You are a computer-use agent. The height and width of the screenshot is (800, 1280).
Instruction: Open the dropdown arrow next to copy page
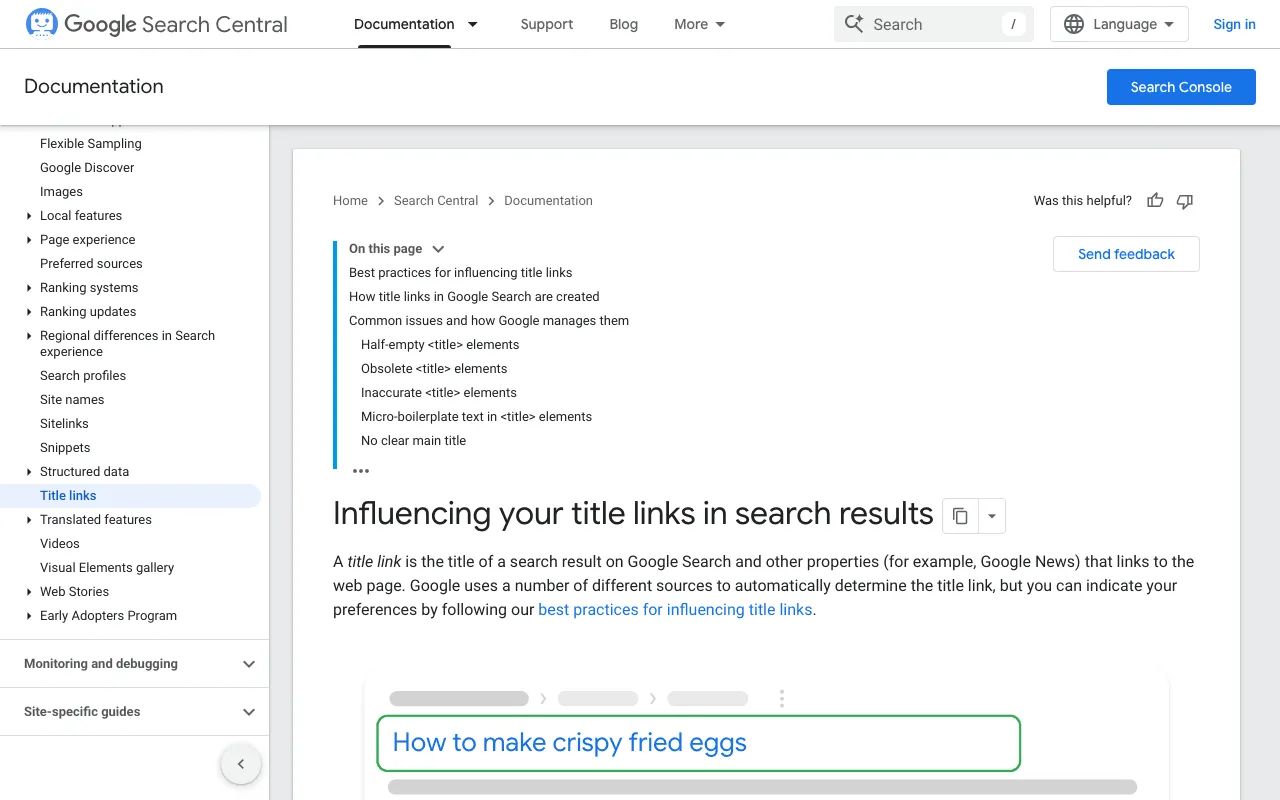point(991,516)
